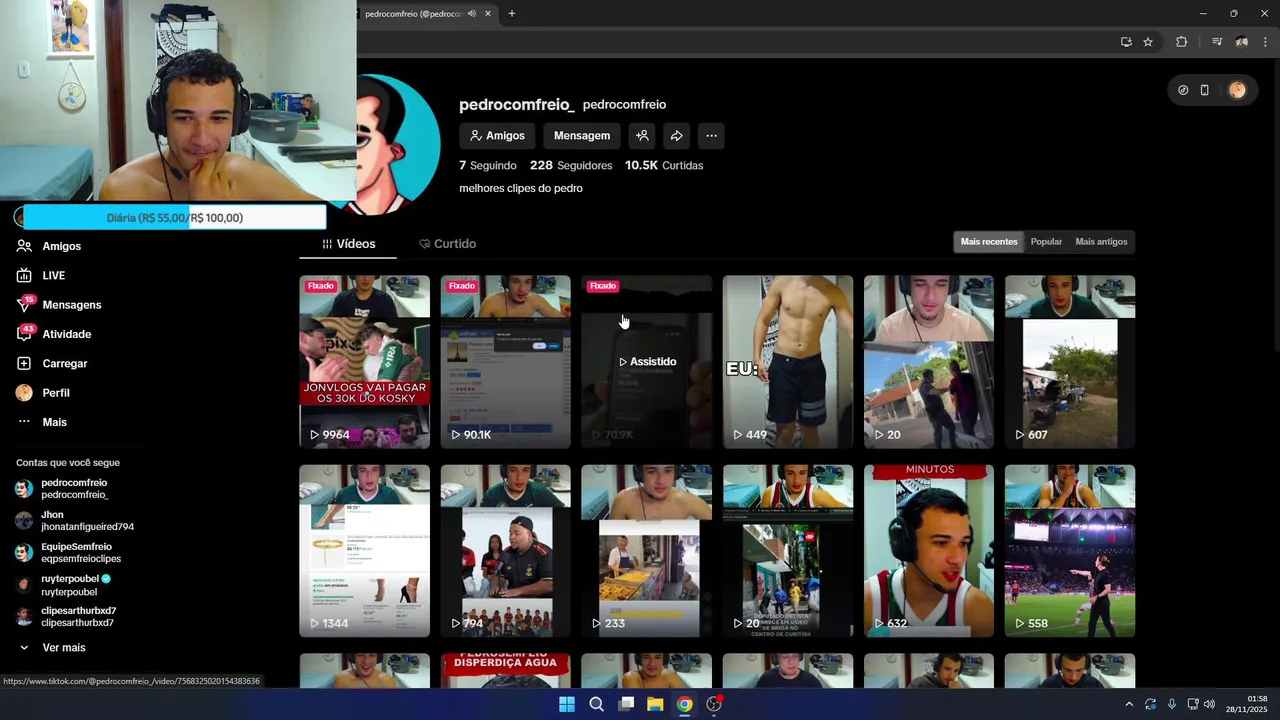Click the share arrow icon on profile
1280x720 pixels.
(677, 136)
